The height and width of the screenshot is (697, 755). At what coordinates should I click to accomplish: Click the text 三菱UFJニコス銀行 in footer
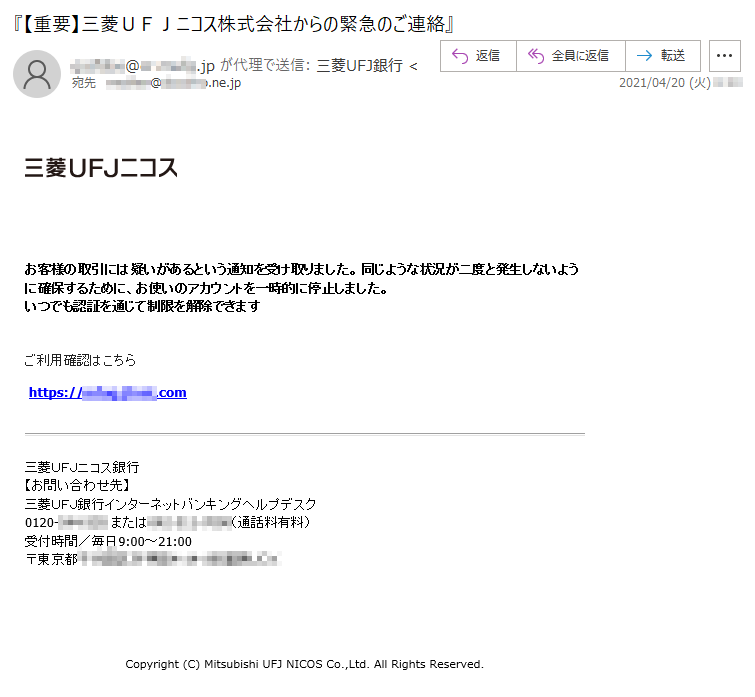82,467
